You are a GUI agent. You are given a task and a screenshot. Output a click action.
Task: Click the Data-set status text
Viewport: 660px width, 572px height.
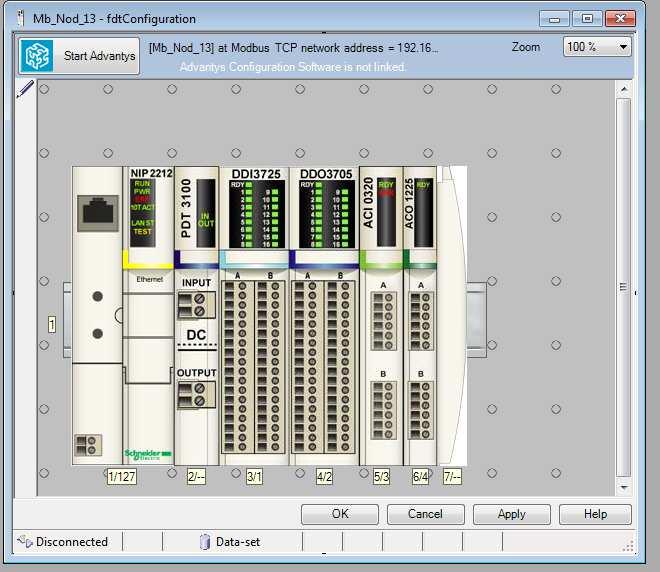coord(238,542)
